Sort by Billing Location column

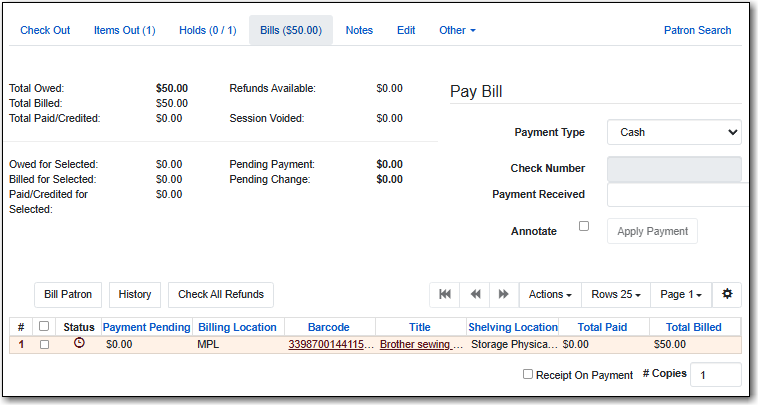(237, 327)
